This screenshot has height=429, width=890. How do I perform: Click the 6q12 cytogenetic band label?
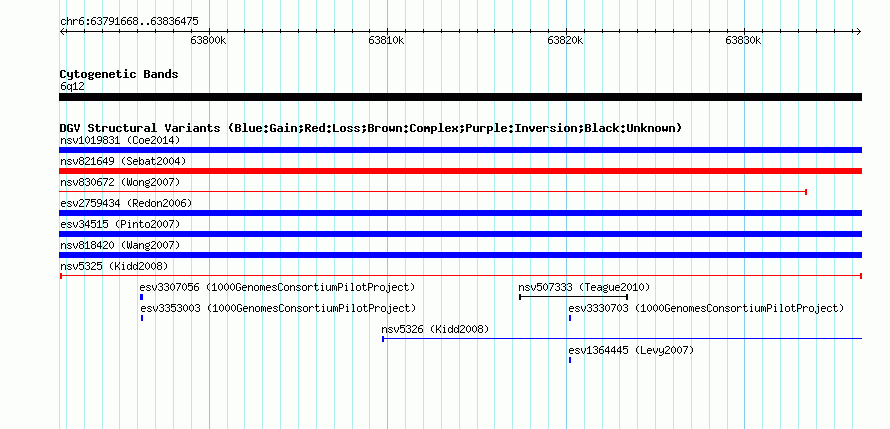[x=72, y=87]
